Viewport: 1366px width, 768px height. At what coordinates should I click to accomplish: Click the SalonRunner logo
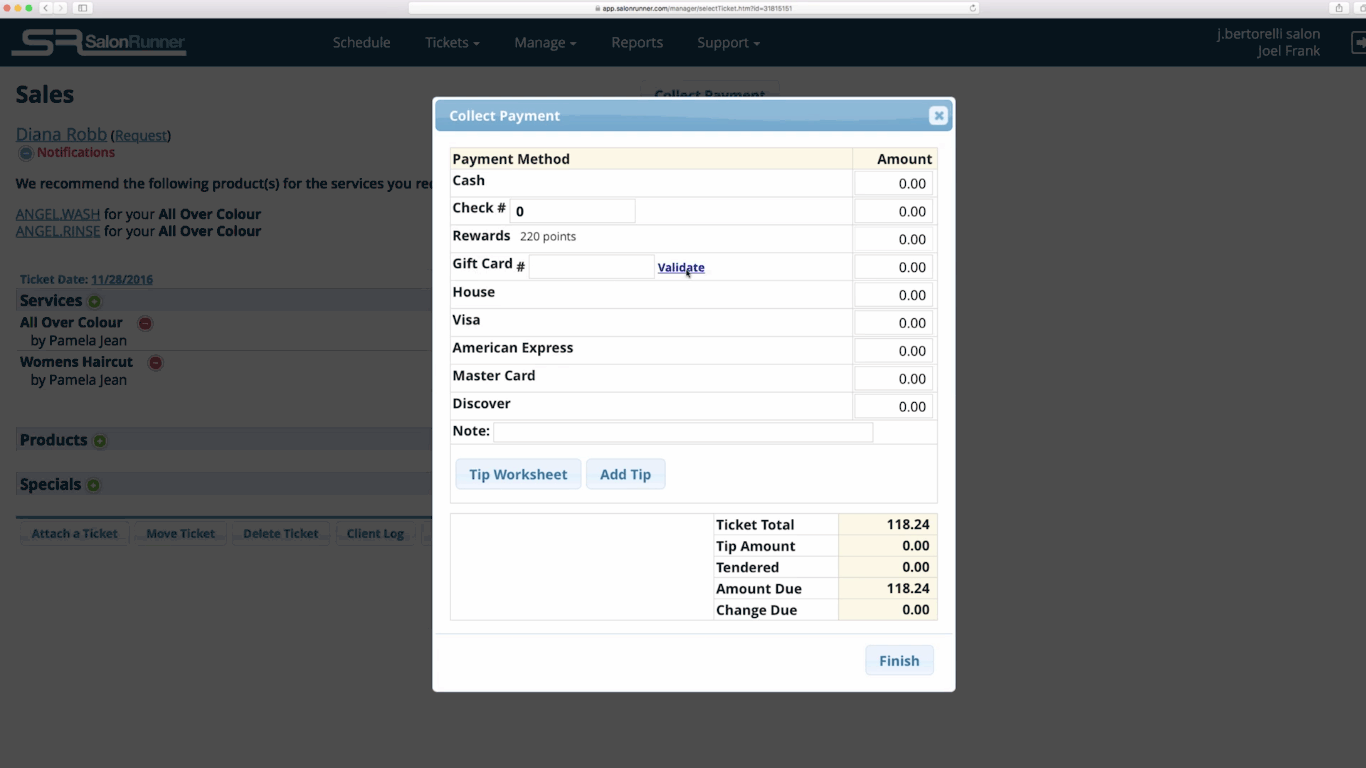(x=97, y=42)
